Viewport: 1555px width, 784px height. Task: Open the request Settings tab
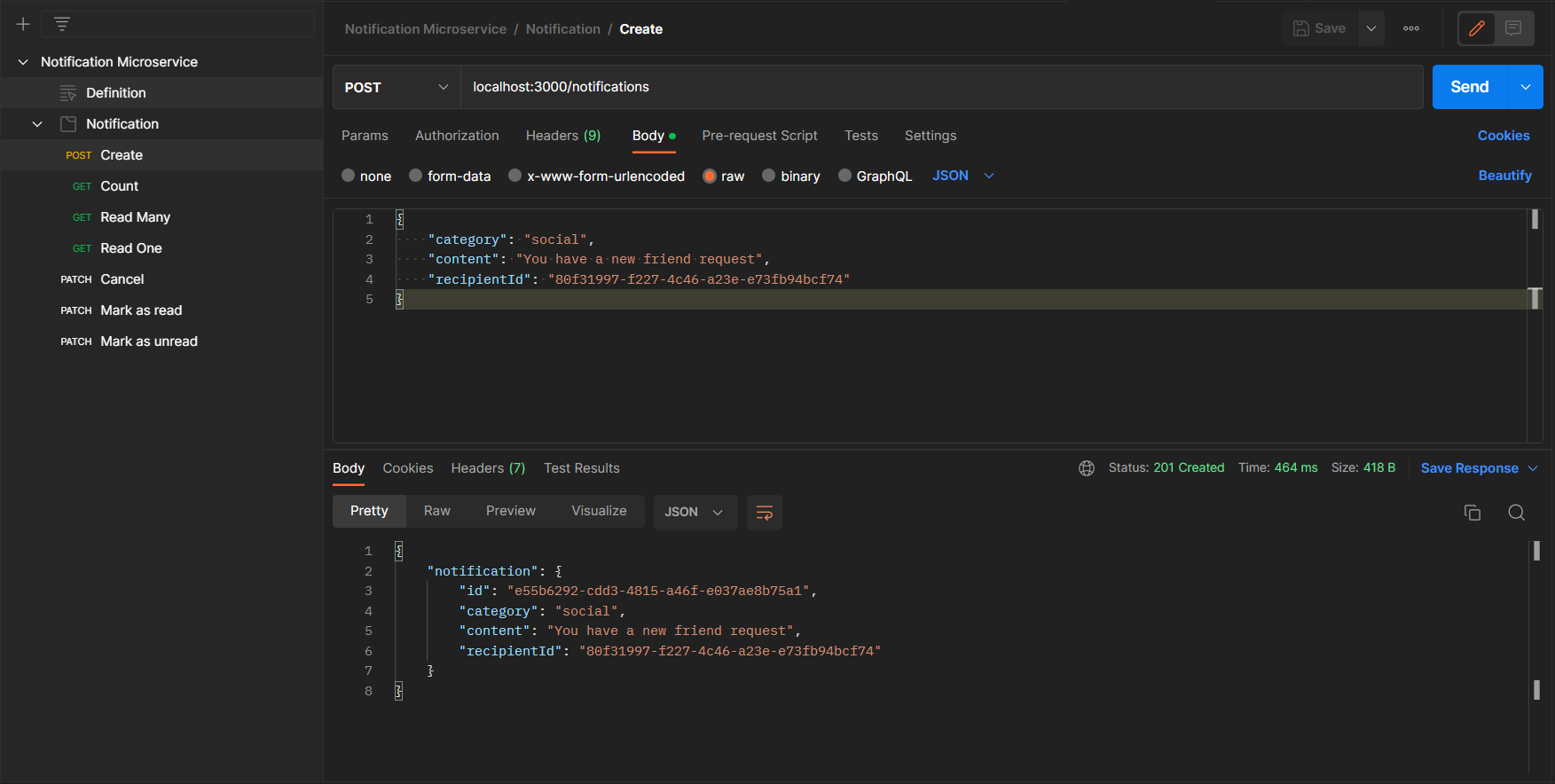pos(931,136)
